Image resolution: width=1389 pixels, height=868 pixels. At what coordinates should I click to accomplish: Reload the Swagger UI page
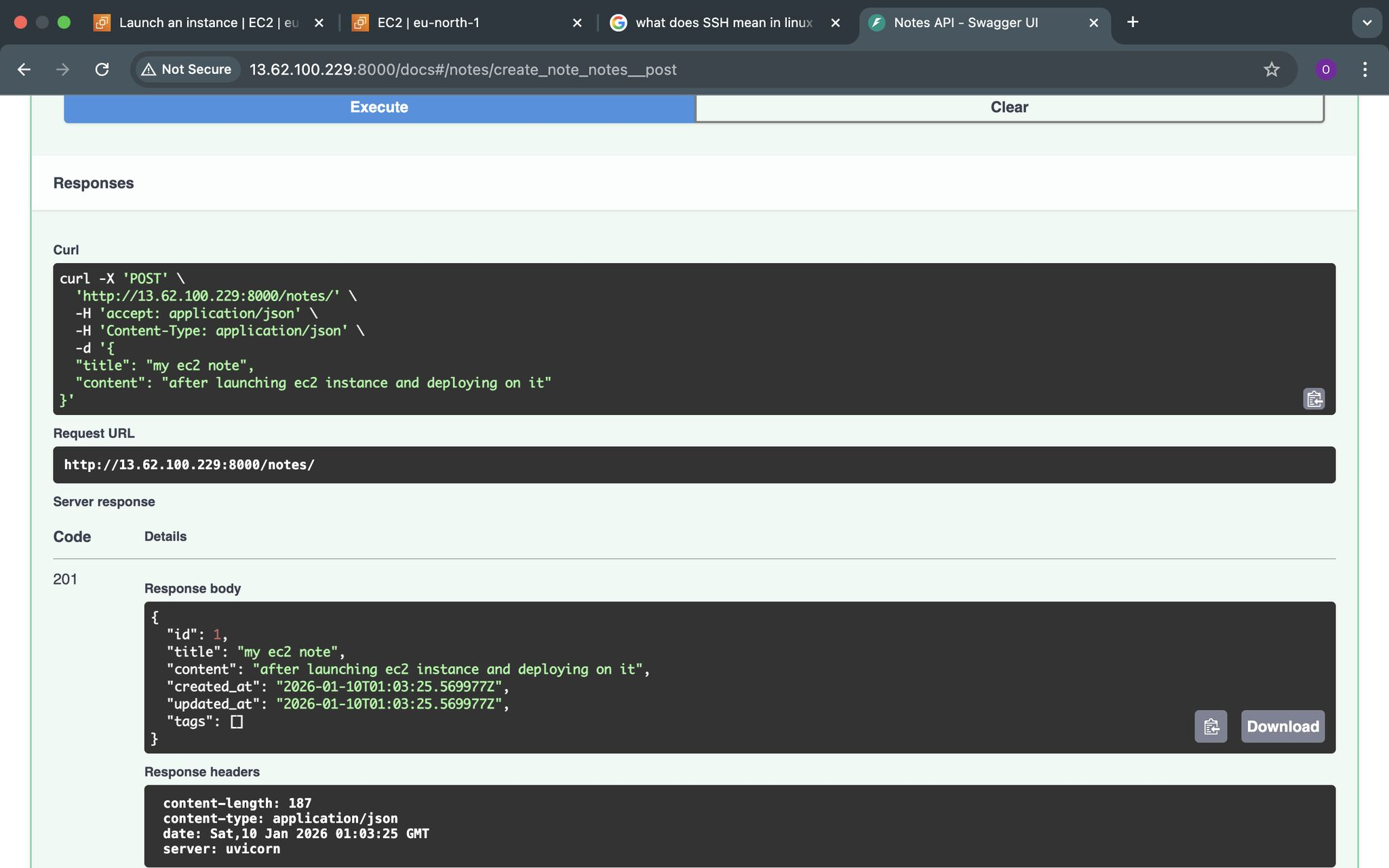click(103, 69)
